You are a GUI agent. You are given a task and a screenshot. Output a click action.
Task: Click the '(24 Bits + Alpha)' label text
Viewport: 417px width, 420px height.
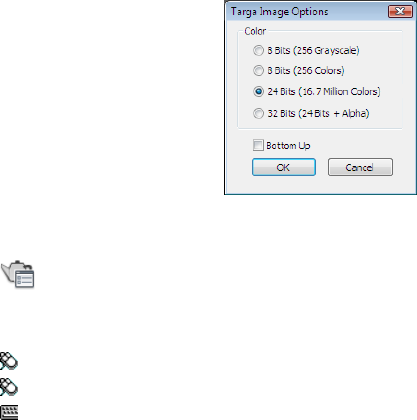click(334, 114)
